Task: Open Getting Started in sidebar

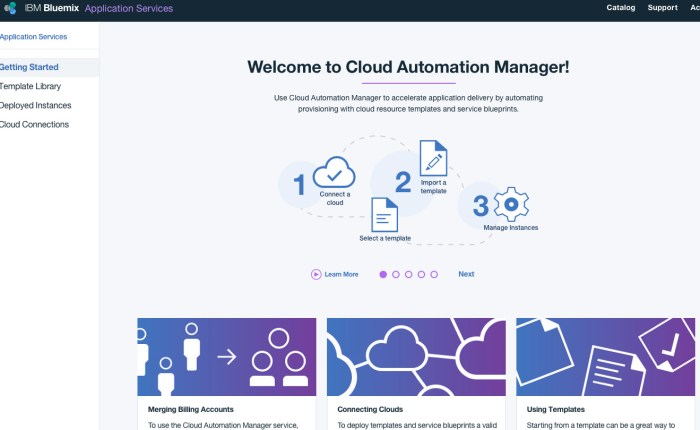Action: (x=49, y=67)
